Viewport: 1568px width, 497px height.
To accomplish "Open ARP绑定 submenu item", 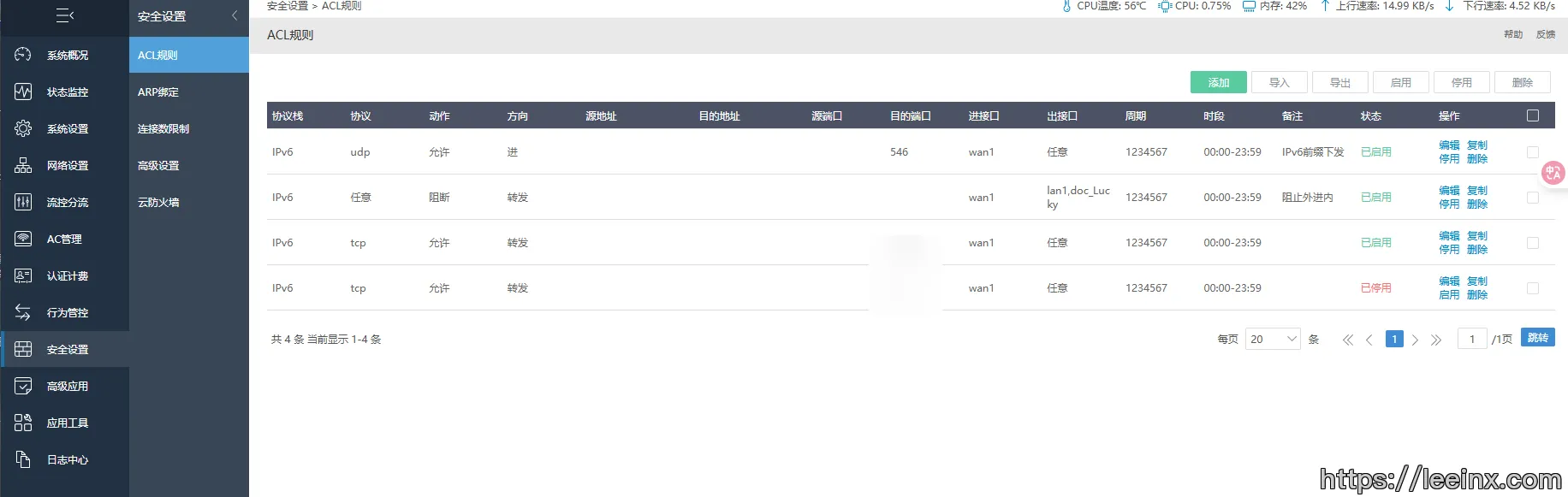I will coord(158,92).
